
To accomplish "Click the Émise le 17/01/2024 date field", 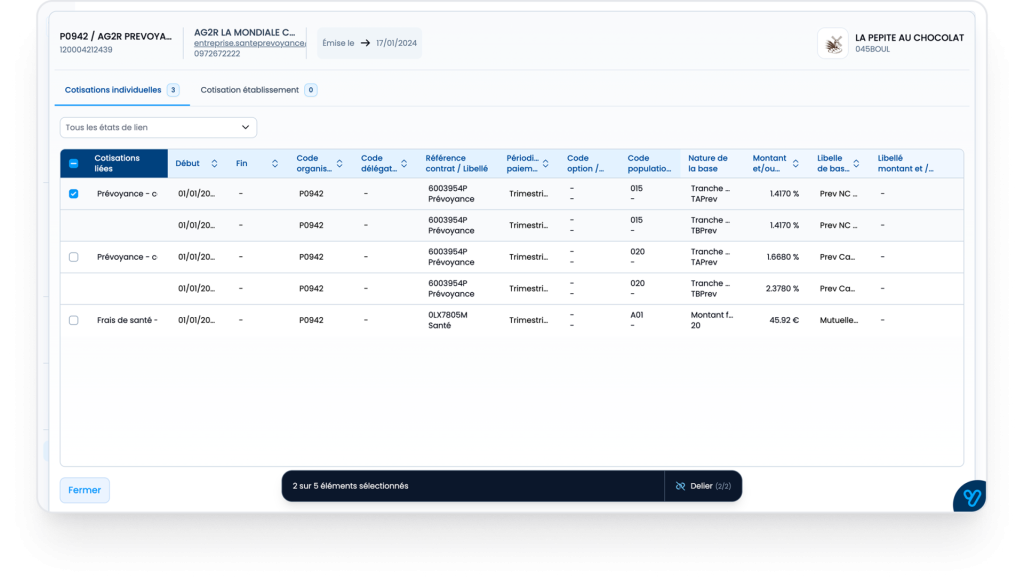I will (x=369, y=43).
